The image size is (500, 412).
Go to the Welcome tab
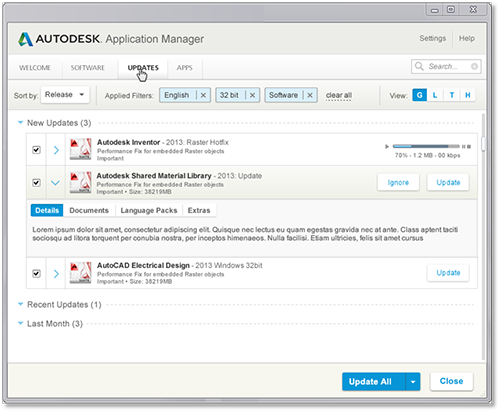[x=35, y=68]
